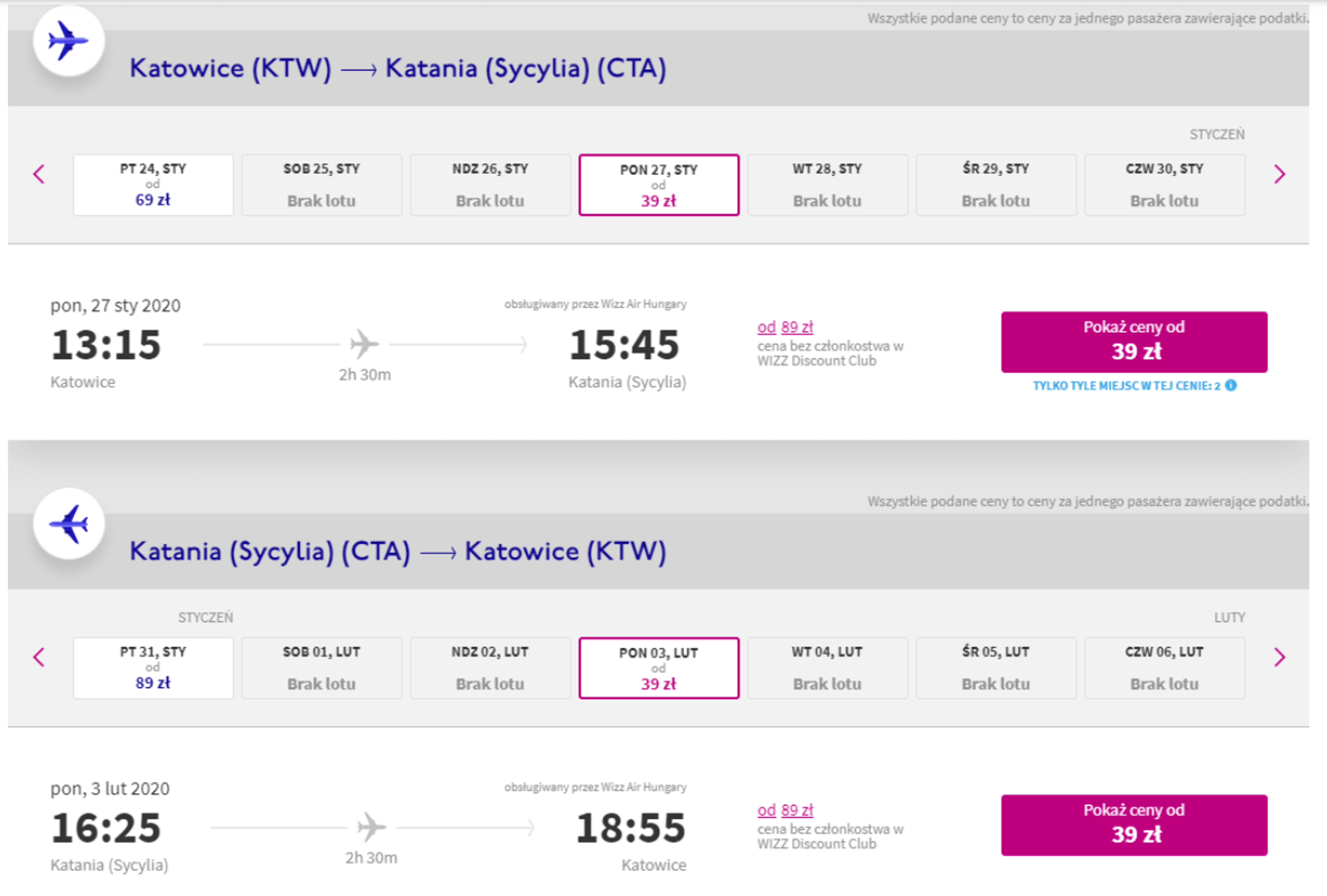Select PT 31 STY return date for 89 zł
Screen dimensions: 1327x896
153,668
